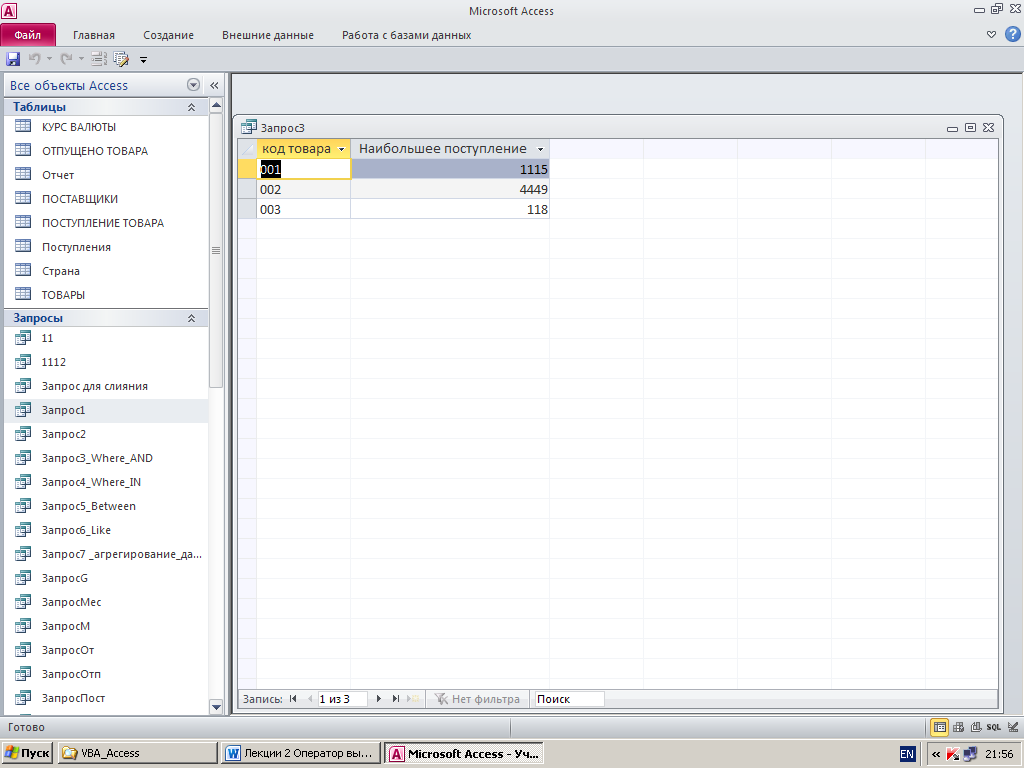Select the Запрос6_Like query icon
The image size is (1024, 768).
pyautogui.click(x=24, y=530)
